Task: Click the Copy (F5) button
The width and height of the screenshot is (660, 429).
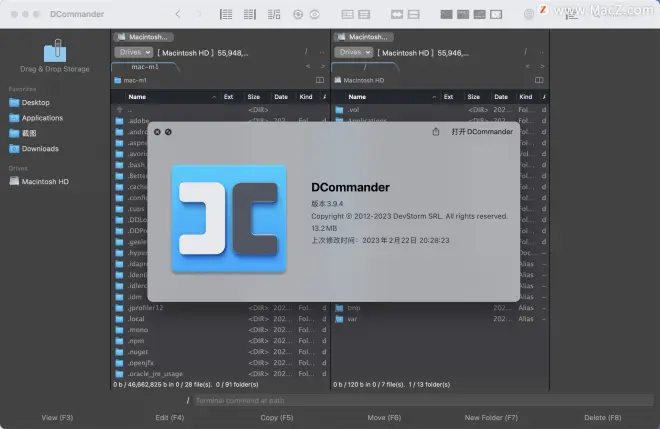Action: (277, 417)
